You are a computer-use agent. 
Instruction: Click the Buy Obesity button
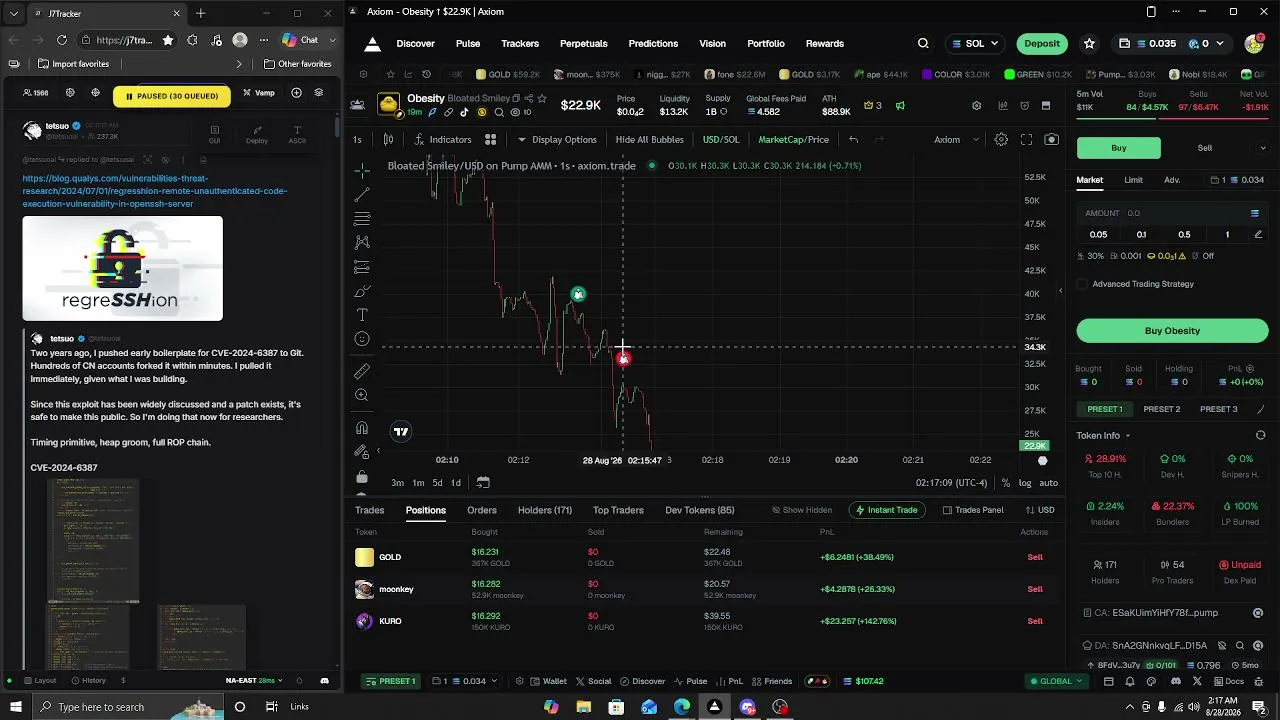(x=1172, y=331)
